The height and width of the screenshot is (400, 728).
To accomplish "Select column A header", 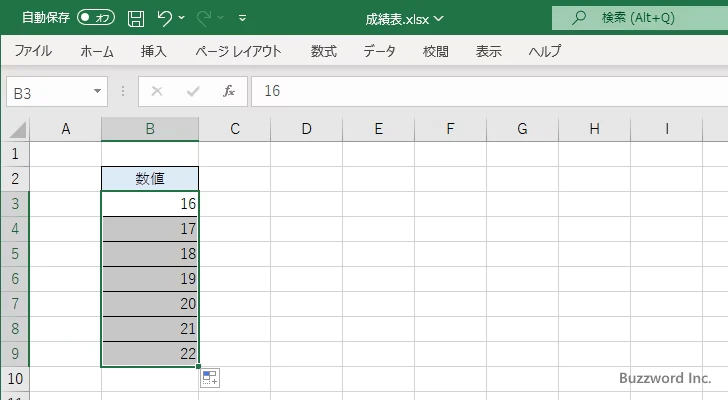I will pos(65,129).
